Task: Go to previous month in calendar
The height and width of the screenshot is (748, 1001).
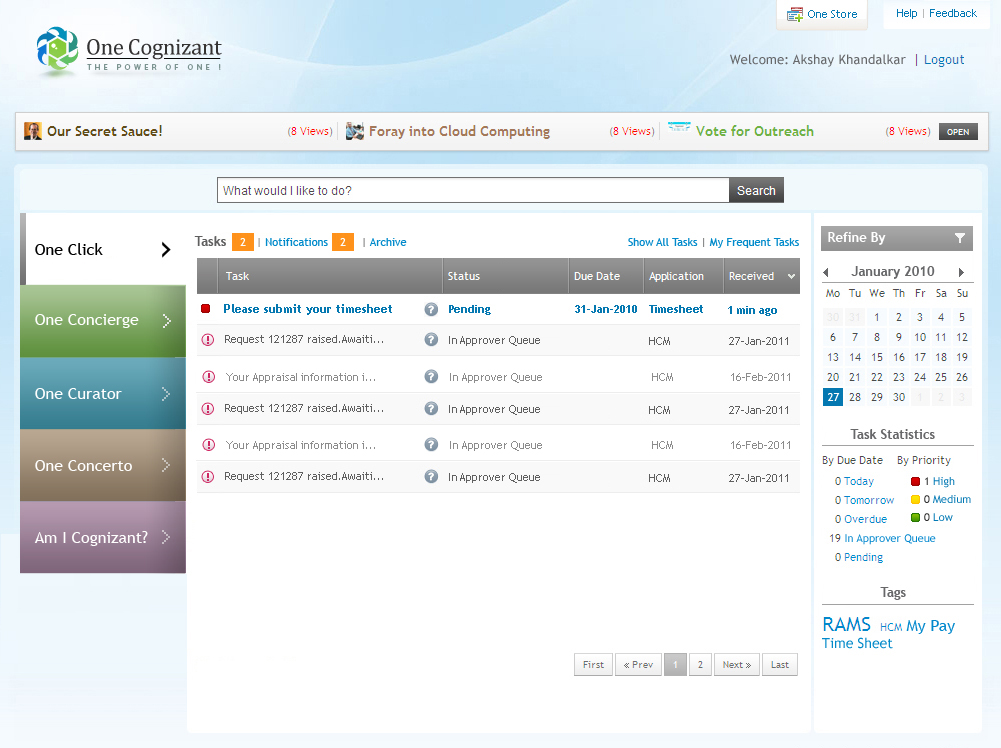Action: [826, 272]
